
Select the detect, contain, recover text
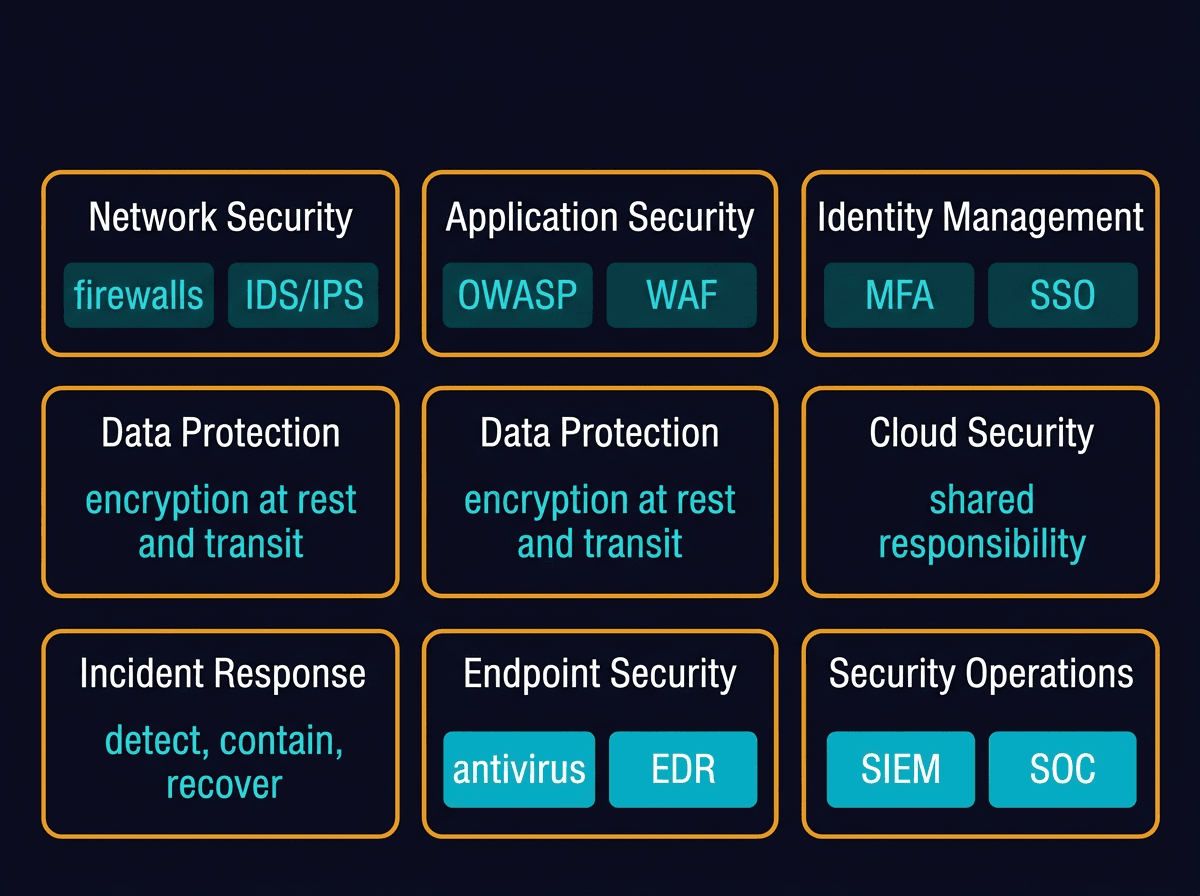pos(224,763)
